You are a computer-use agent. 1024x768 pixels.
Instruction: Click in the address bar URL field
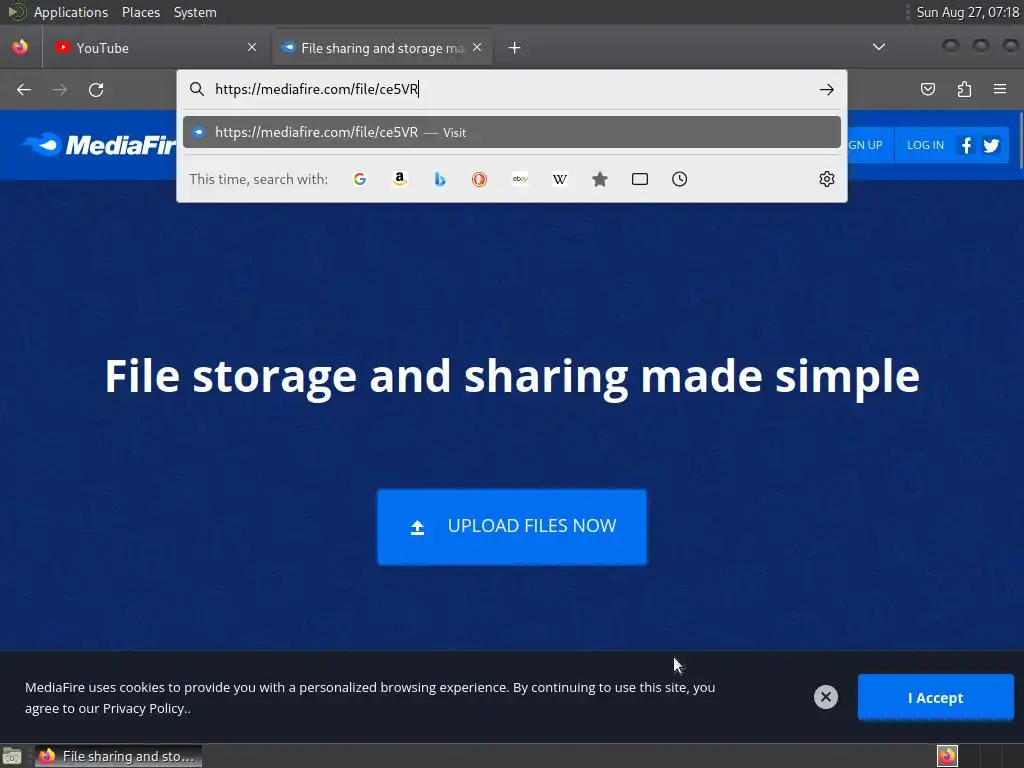tap(513, 89)
